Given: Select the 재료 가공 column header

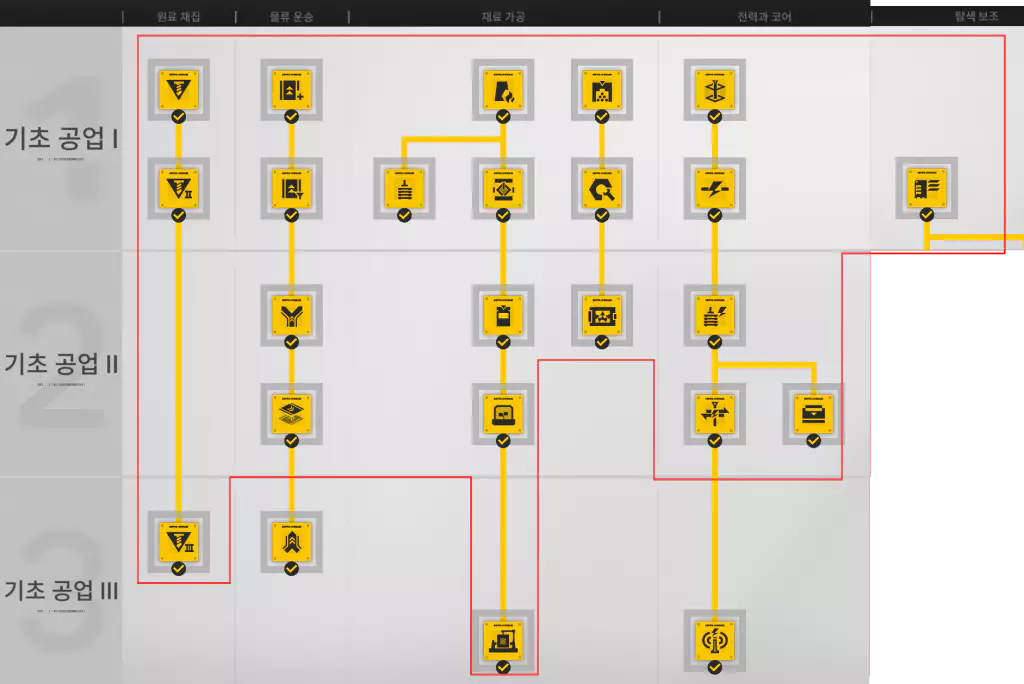Looking at the screenshot, I should (503, 16).
